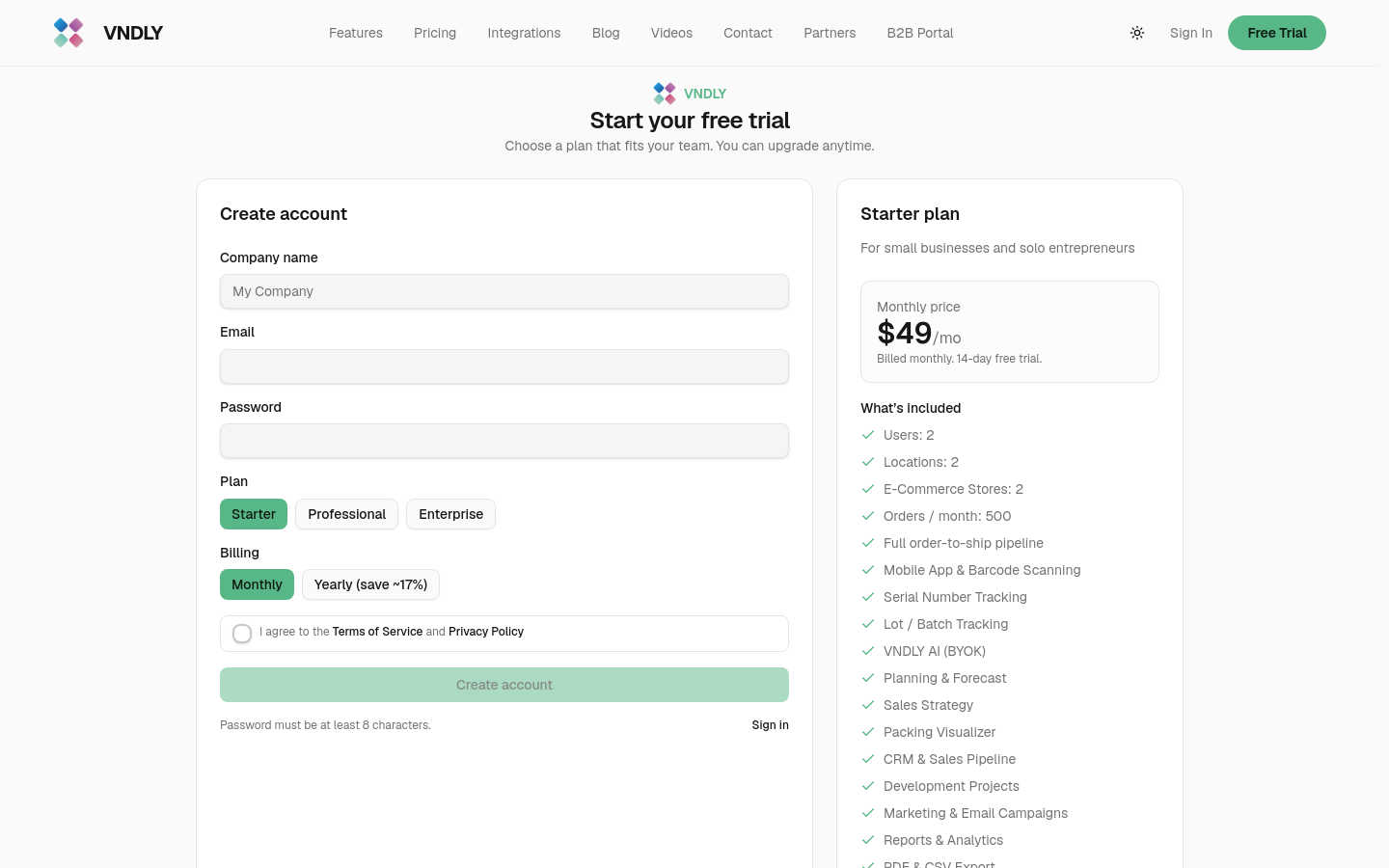1389x868 pixels.
Task: Click checkmark icon beside Locations: 2
Action: tap(868, 462)
